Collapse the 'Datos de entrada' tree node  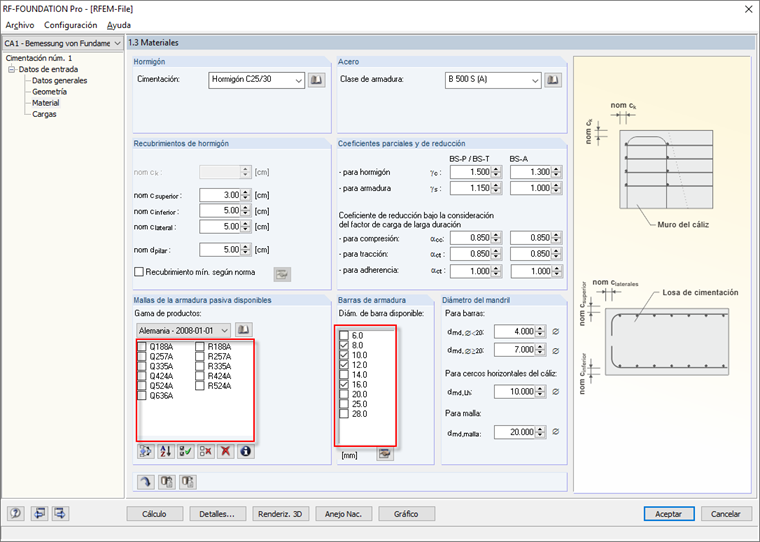tap(12, 69)
